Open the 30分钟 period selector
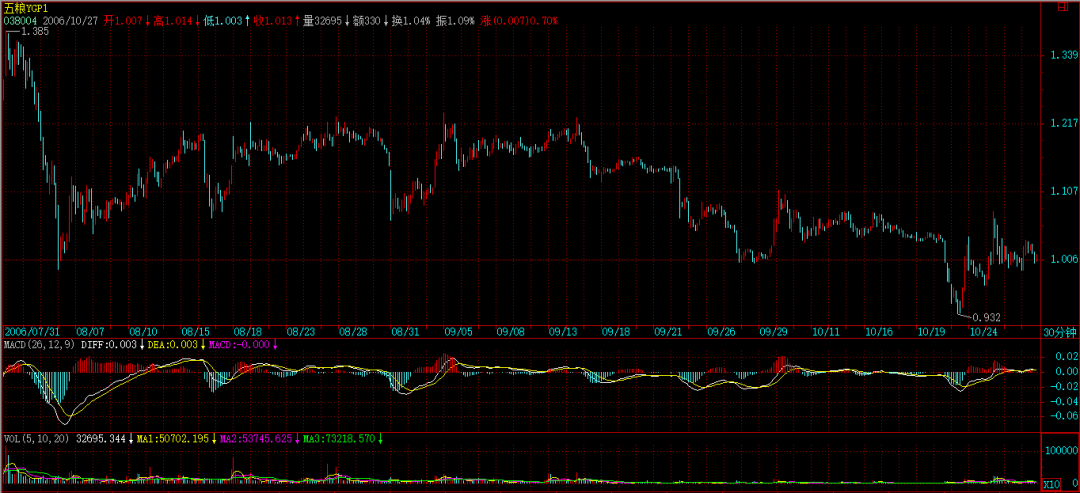 tap(1058, 331)
